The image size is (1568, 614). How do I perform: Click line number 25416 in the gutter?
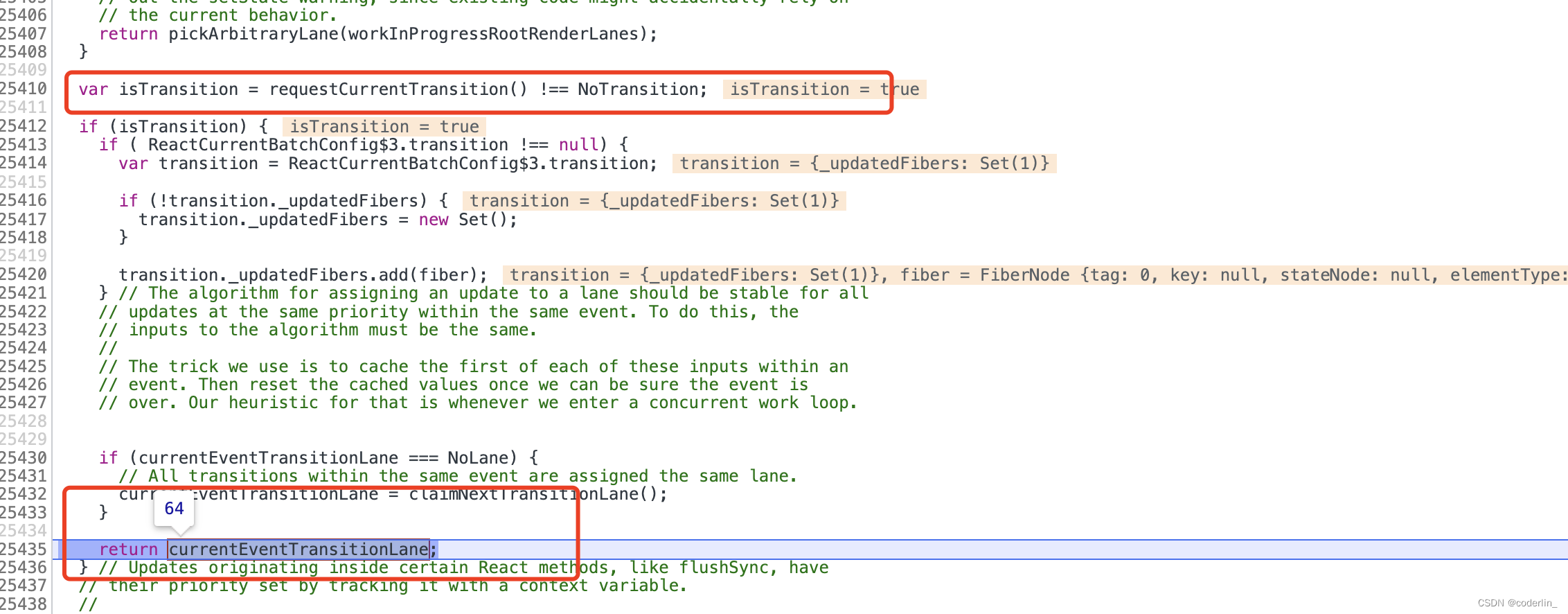(x=24, y=200)
